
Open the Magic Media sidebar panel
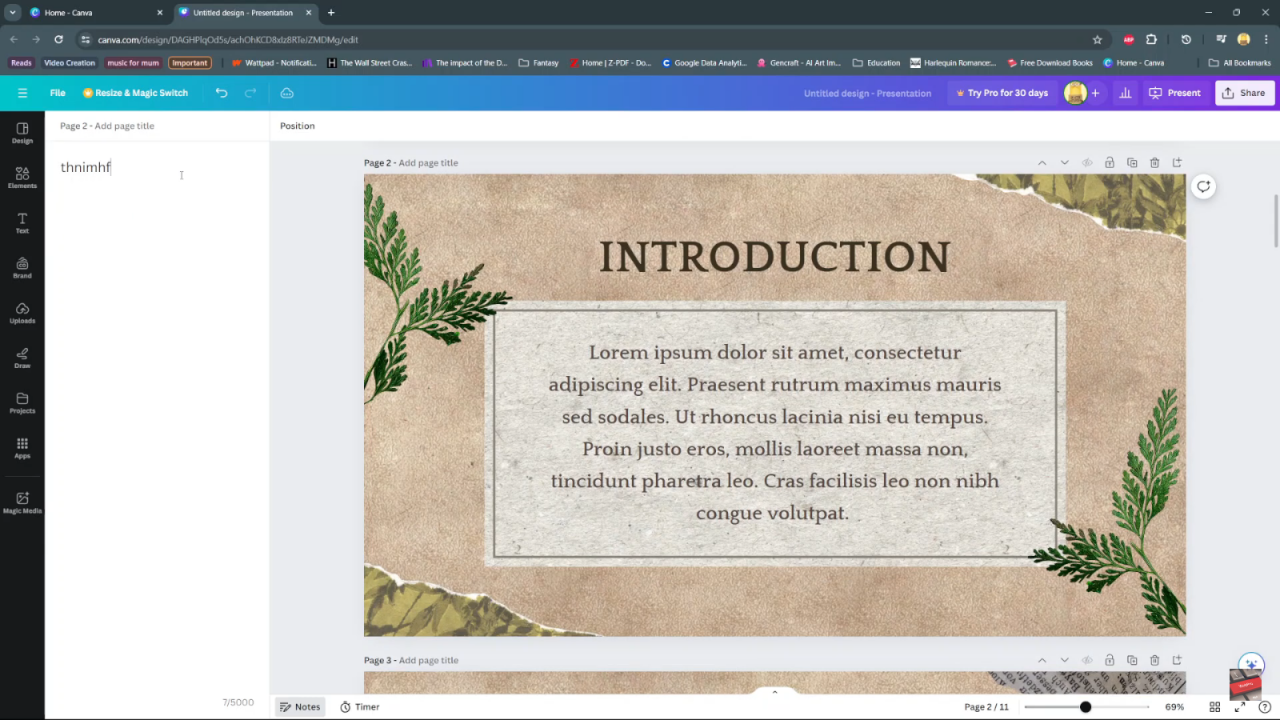(22, 503)
